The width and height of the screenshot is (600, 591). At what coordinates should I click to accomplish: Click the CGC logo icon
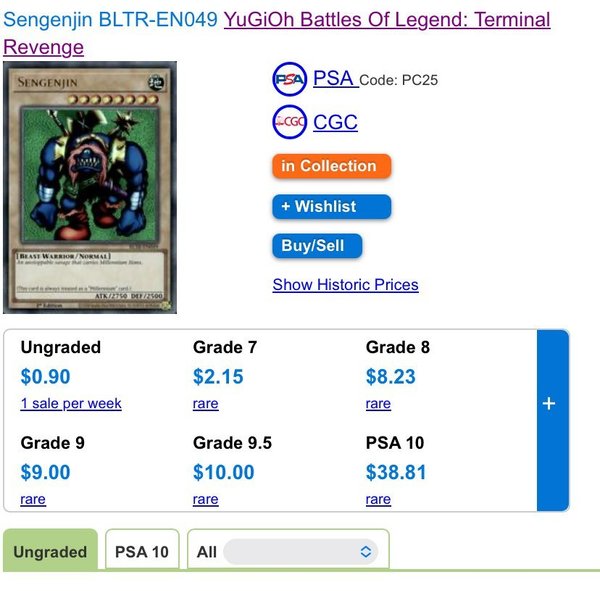coord(289,122)
